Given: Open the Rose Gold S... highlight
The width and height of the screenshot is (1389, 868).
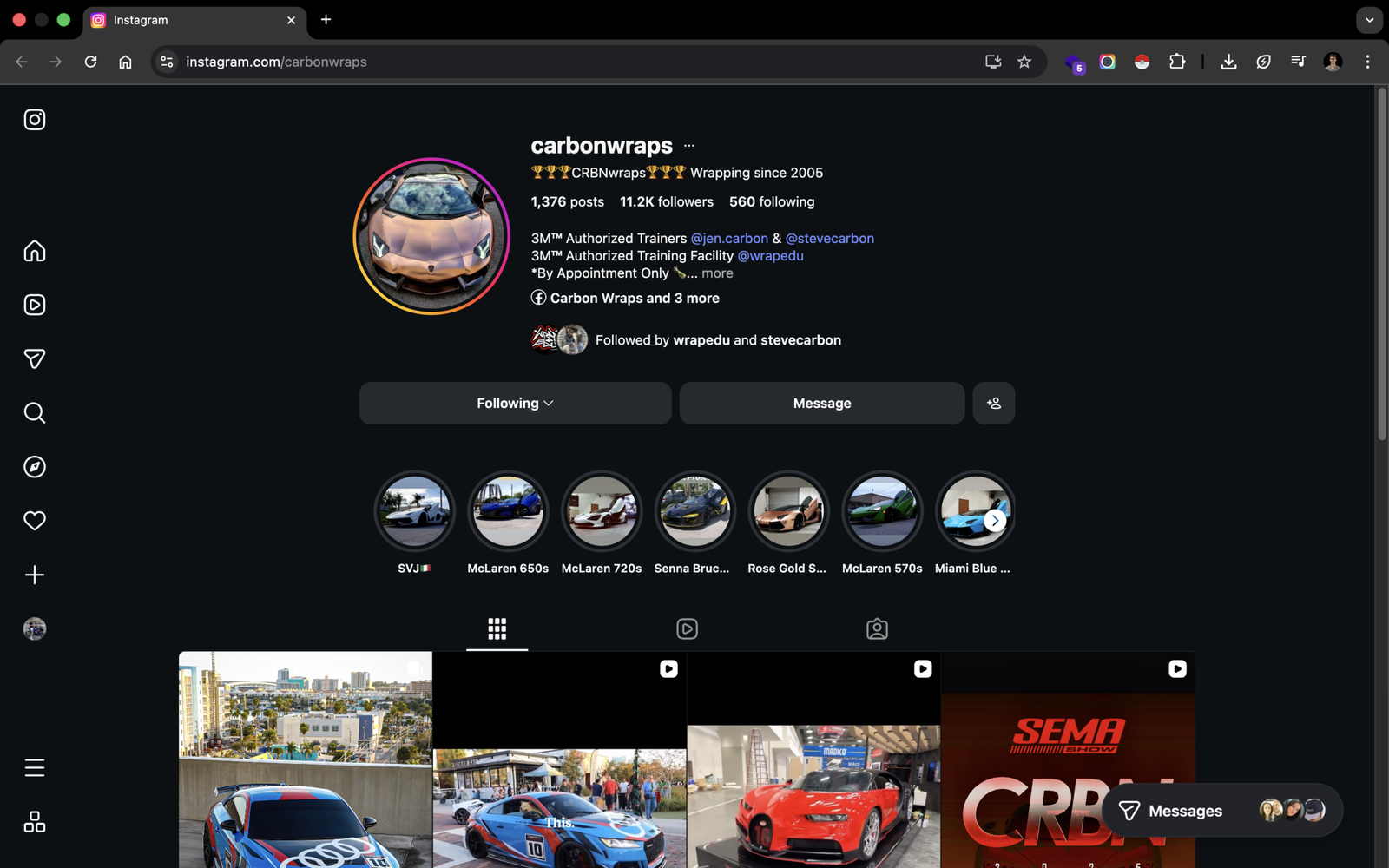Looking at the screenshot, I should click(x=788, y=511).
